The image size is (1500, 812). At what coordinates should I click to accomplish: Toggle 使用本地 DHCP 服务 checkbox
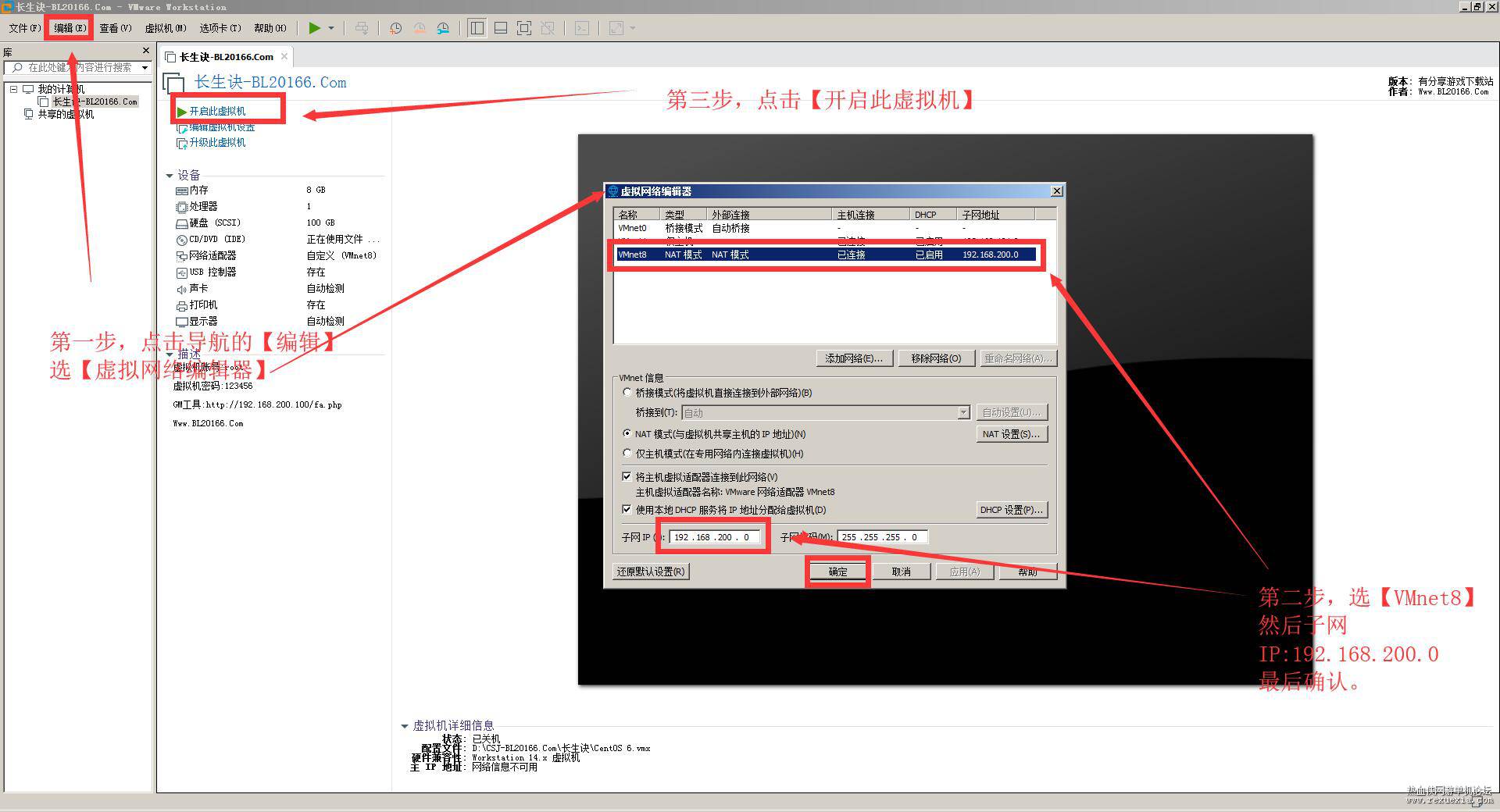[627, 509]
